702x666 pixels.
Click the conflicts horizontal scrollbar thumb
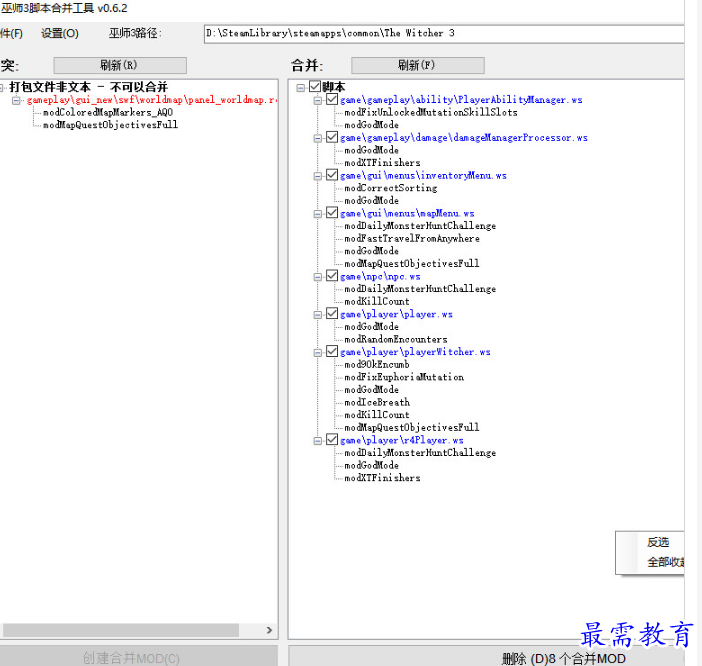pos(120,630)
